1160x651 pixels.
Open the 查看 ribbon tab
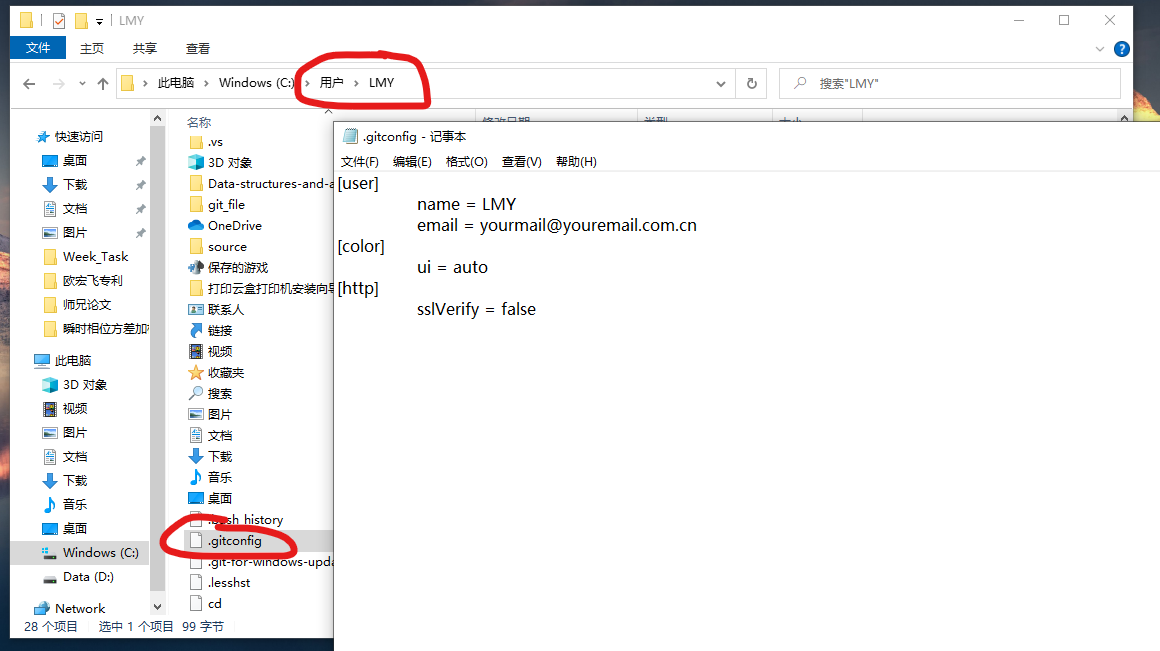tap(198, 48)
